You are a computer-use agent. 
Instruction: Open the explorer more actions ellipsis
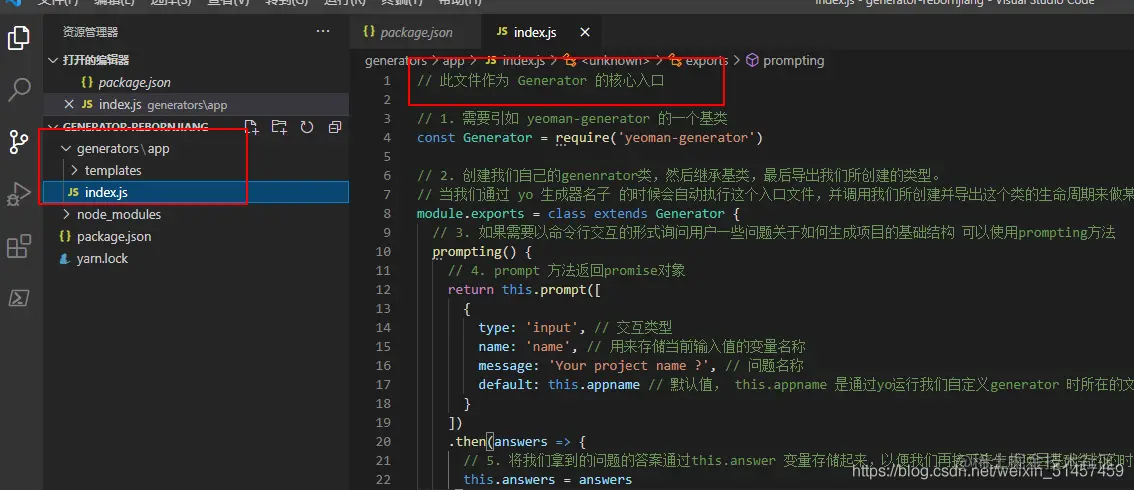(x=323, y=31)
